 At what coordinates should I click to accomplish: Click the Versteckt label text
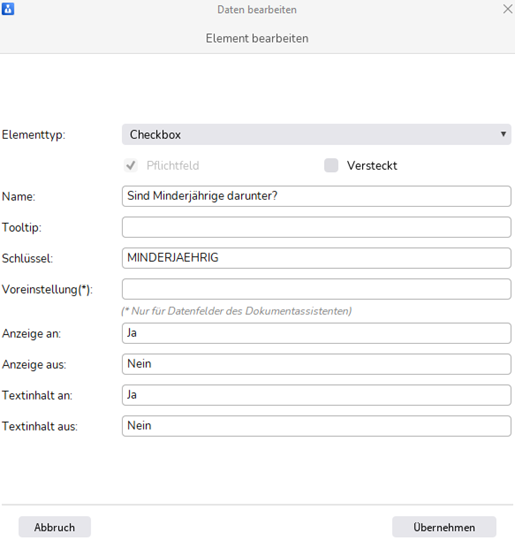pyautogui.click(x=372, y=166)
